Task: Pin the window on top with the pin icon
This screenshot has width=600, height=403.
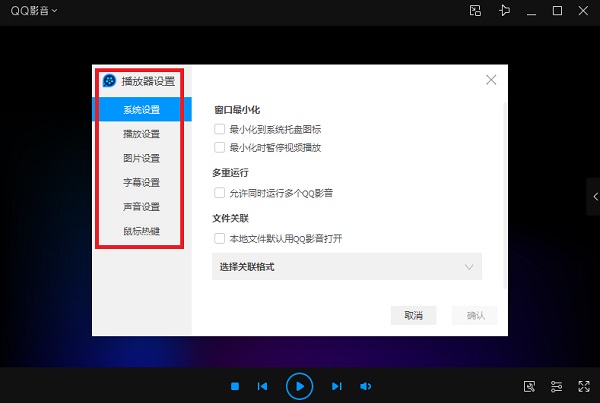Action: [505, 11]
